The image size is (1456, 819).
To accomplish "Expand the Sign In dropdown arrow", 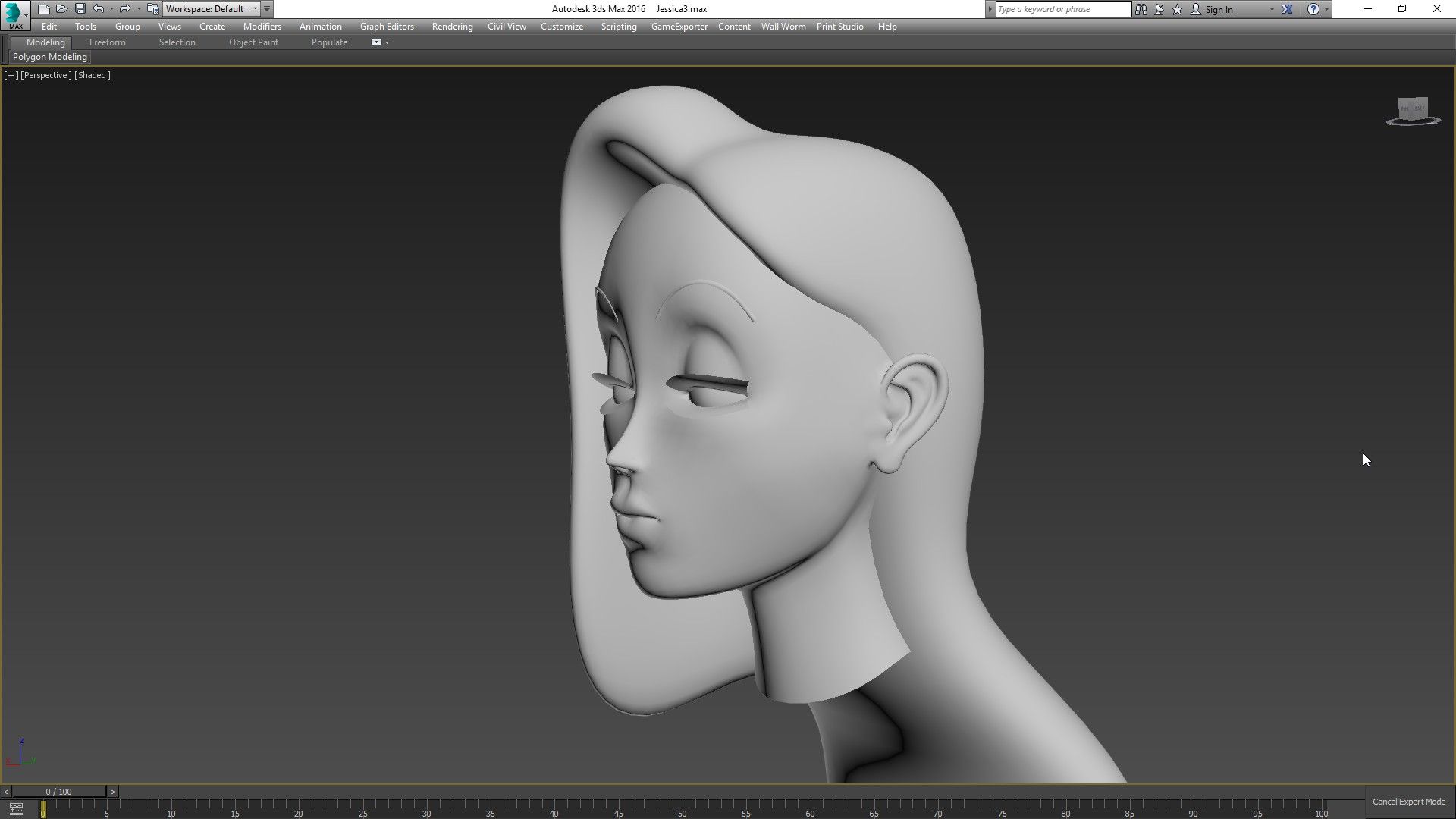I will [1272, 9].
